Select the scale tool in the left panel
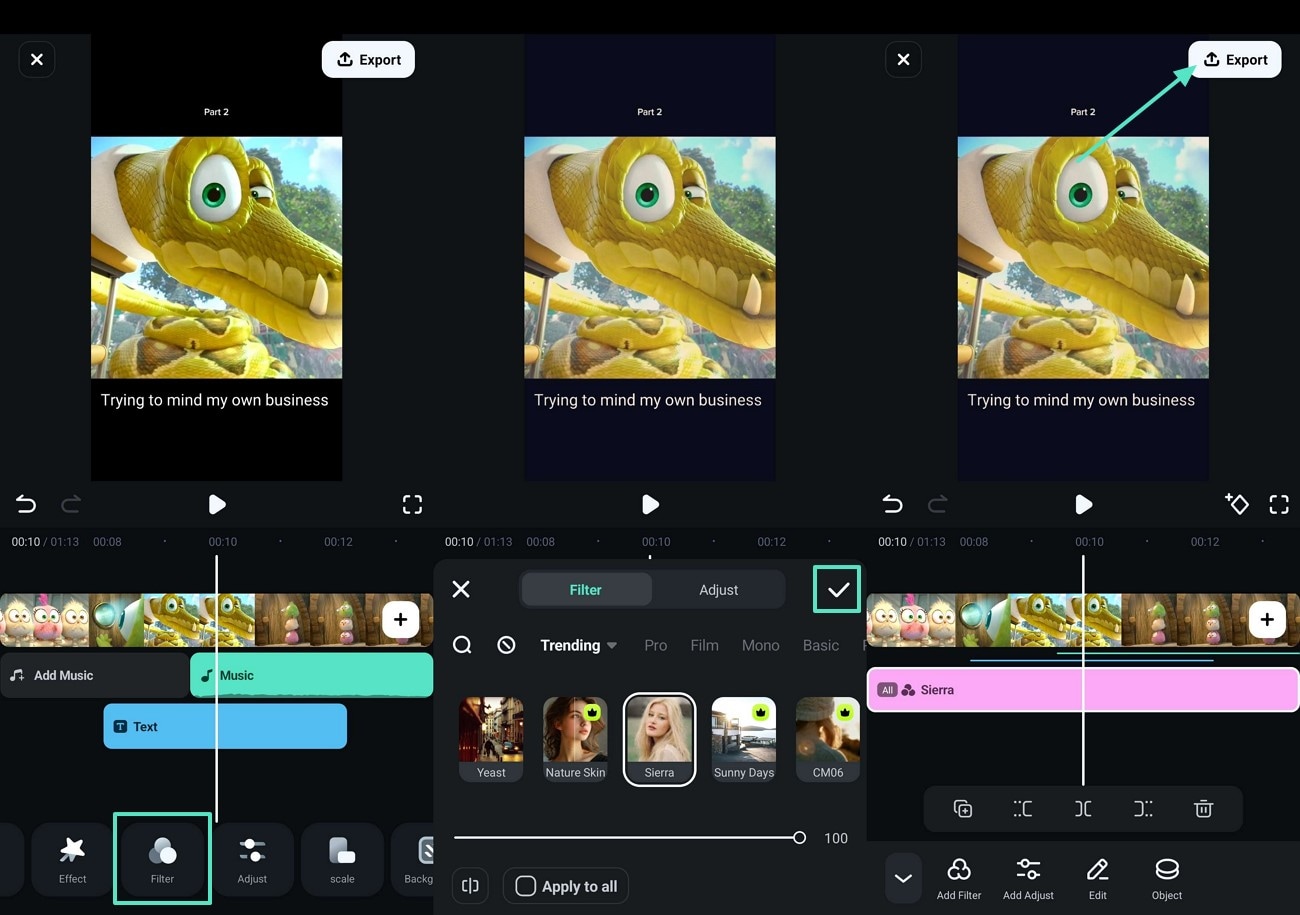The height and width of the screenshot is (915, 1300). [342, 859]
